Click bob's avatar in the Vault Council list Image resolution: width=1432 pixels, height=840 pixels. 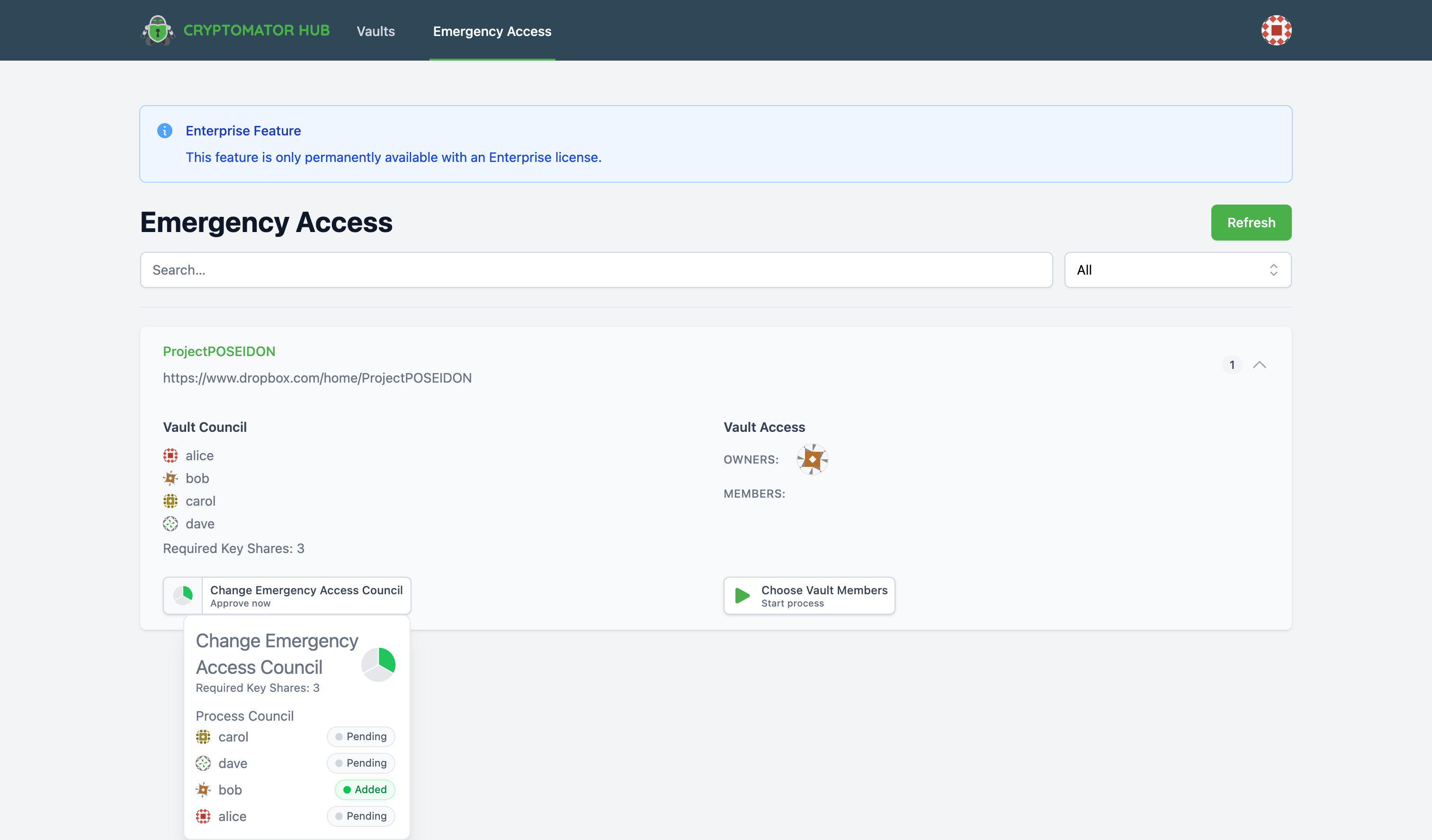[x=170, y=478]
